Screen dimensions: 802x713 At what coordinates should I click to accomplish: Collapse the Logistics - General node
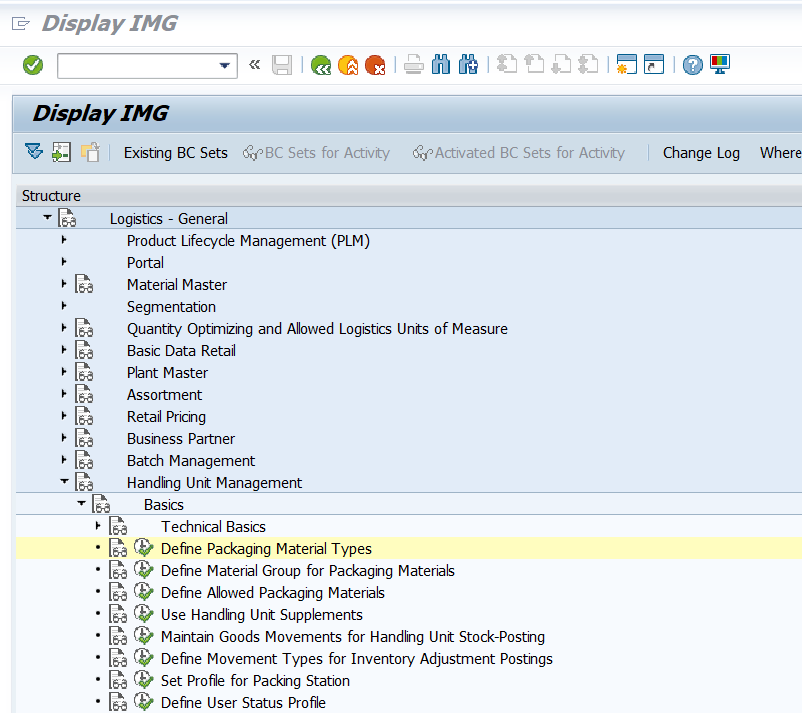coord(47,217)
